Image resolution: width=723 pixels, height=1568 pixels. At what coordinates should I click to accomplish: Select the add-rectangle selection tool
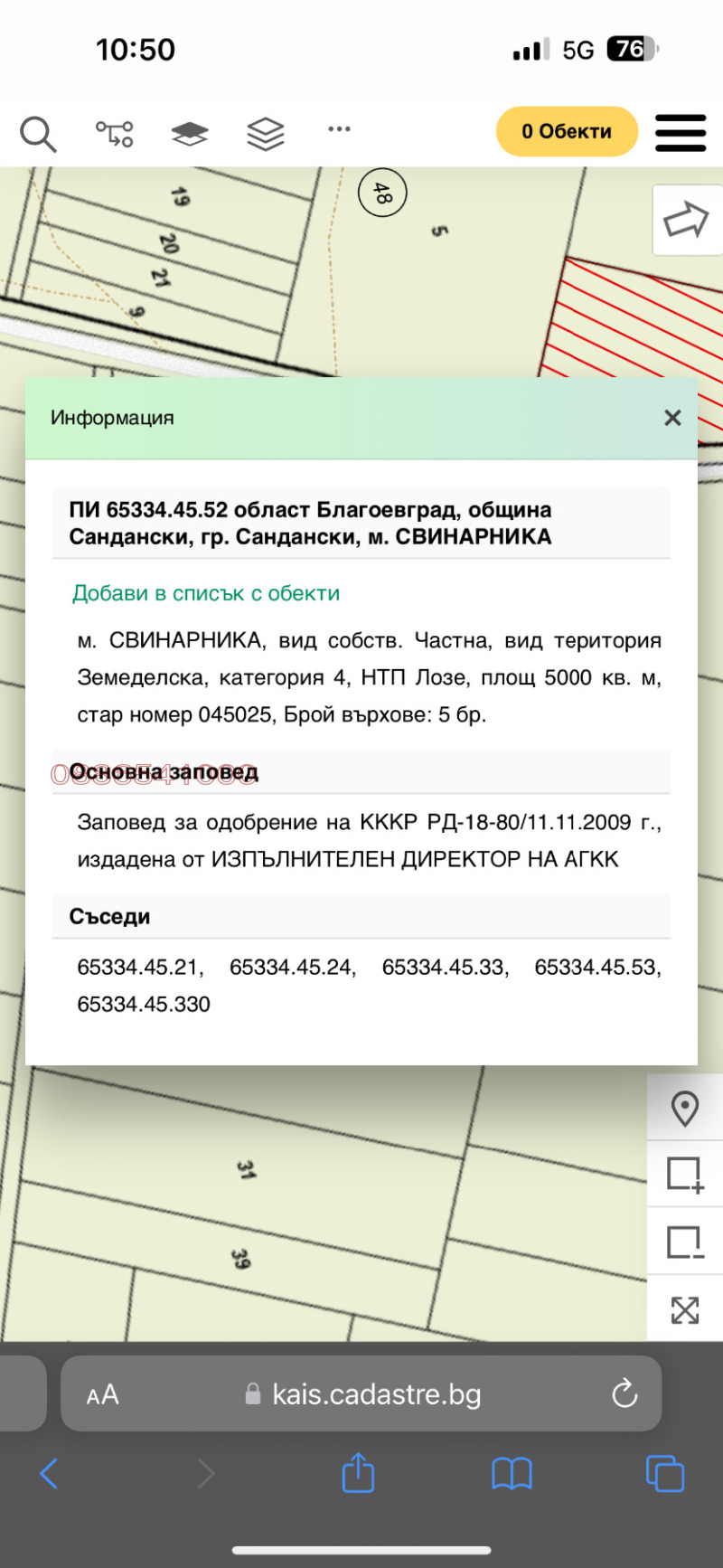point(685,1175)
